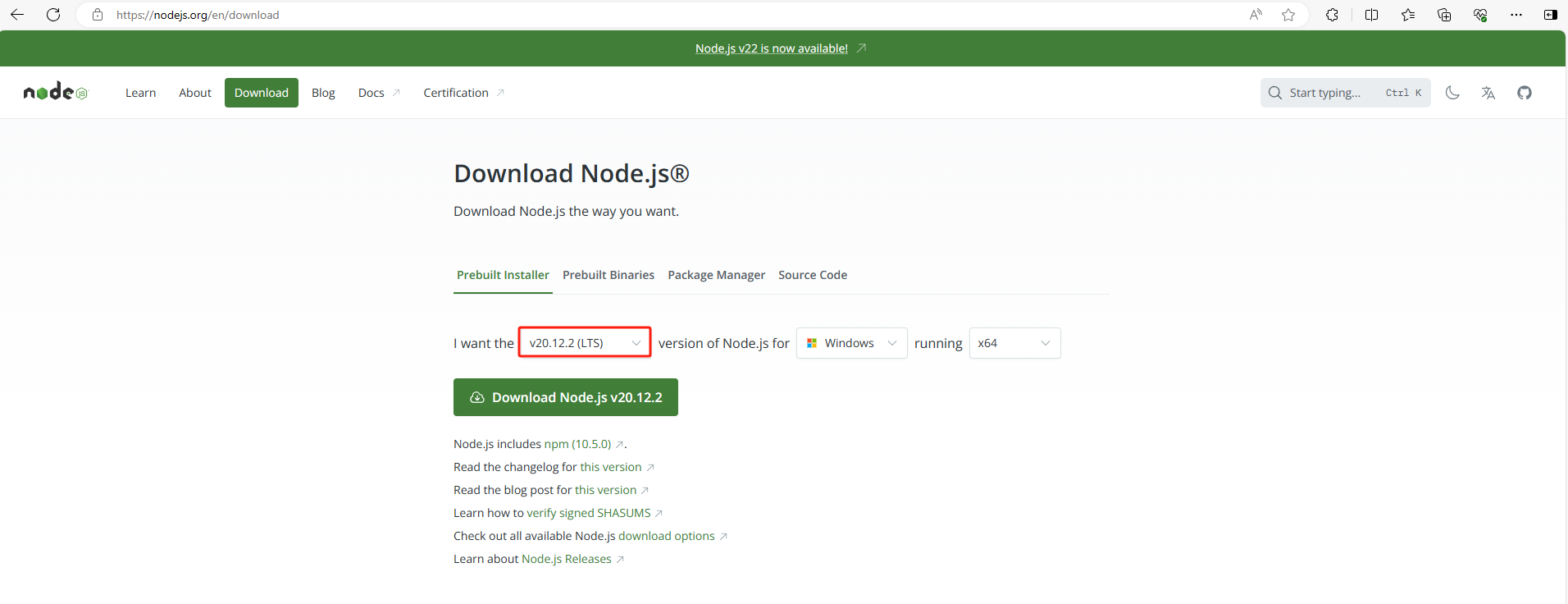
Task: Switch to Prebuilt Installer tab
Action: [x=503, y=275]
